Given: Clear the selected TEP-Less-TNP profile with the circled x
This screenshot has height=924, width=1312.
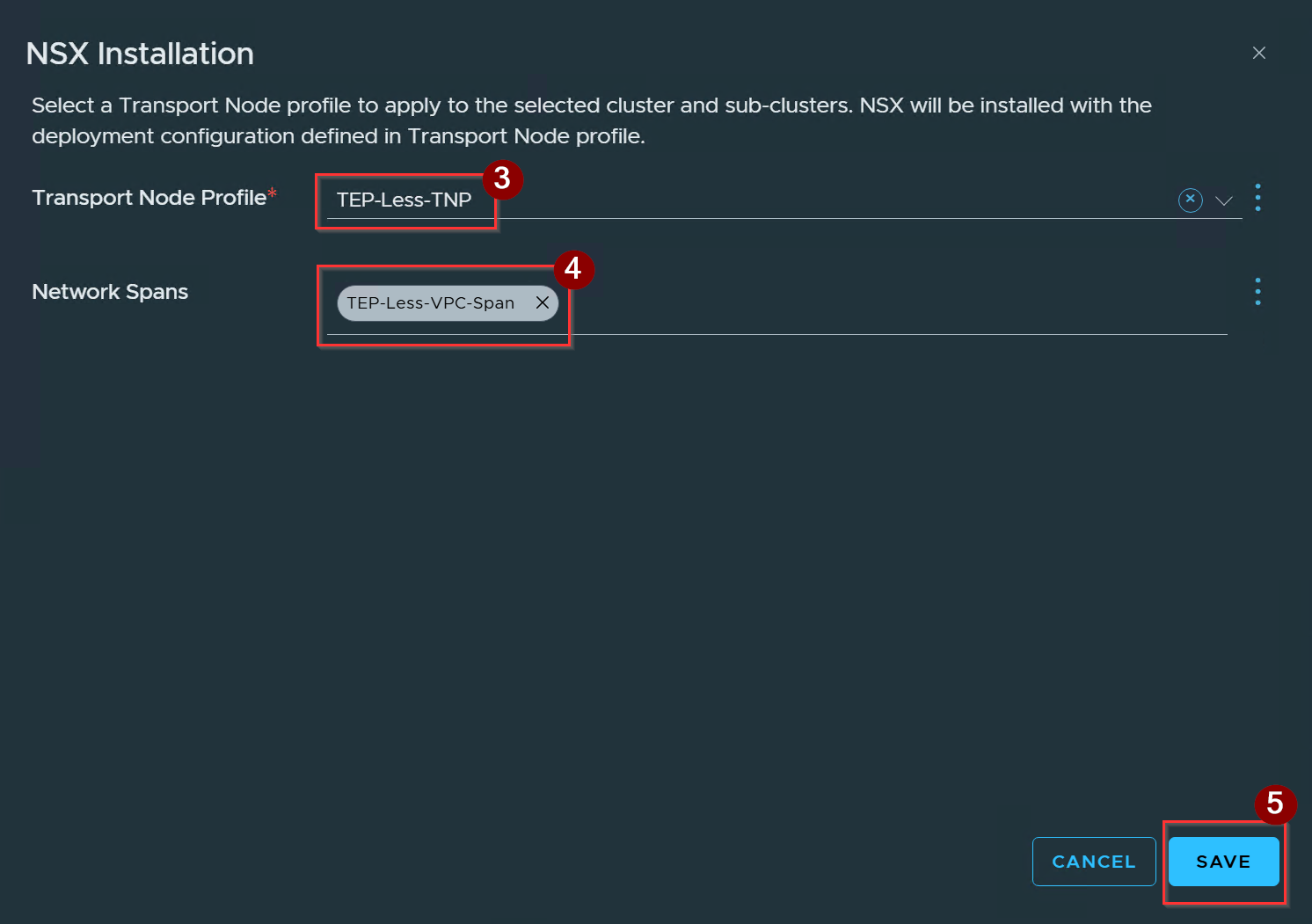Looking at the screenshot, I should click(x=1190, y=200).
